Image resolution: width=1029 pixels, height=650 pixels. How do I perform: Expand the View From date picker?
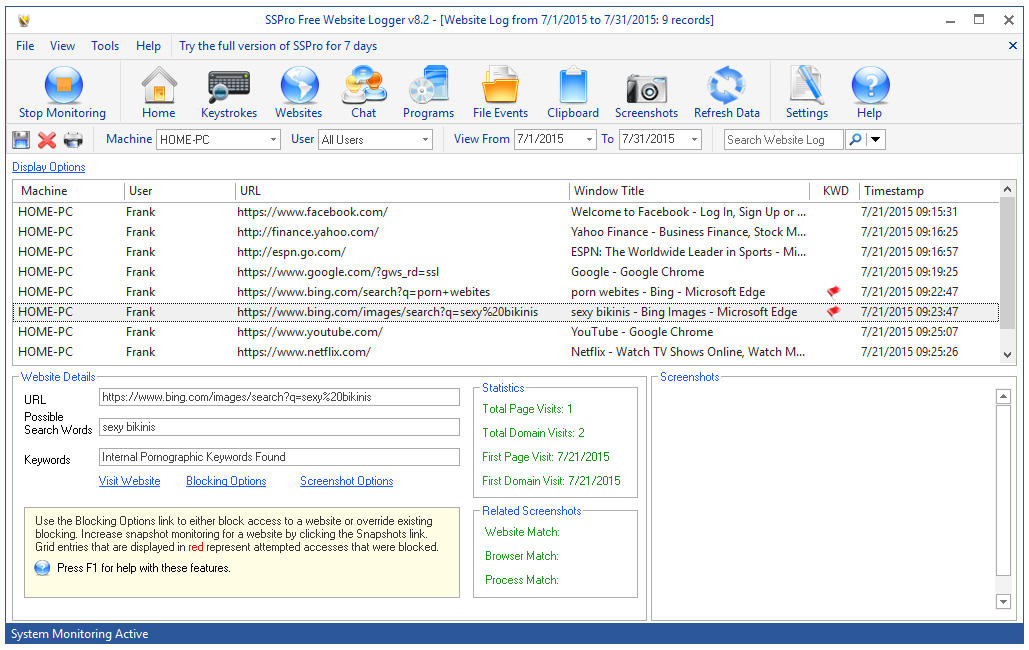[588, 140]
